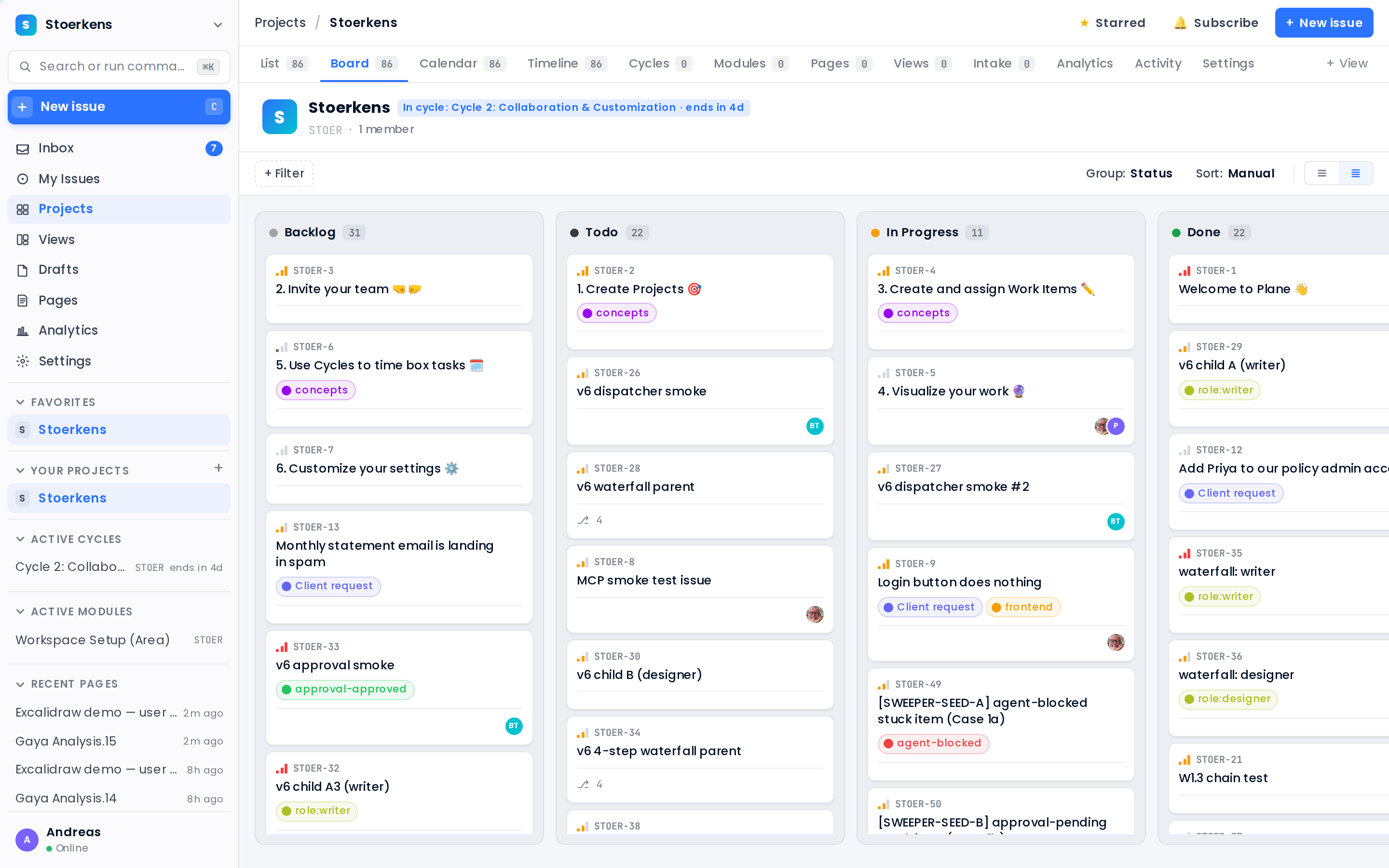Click the Views layout icon in sidebar
1389x868 pixels.
(x=22, y=240)
